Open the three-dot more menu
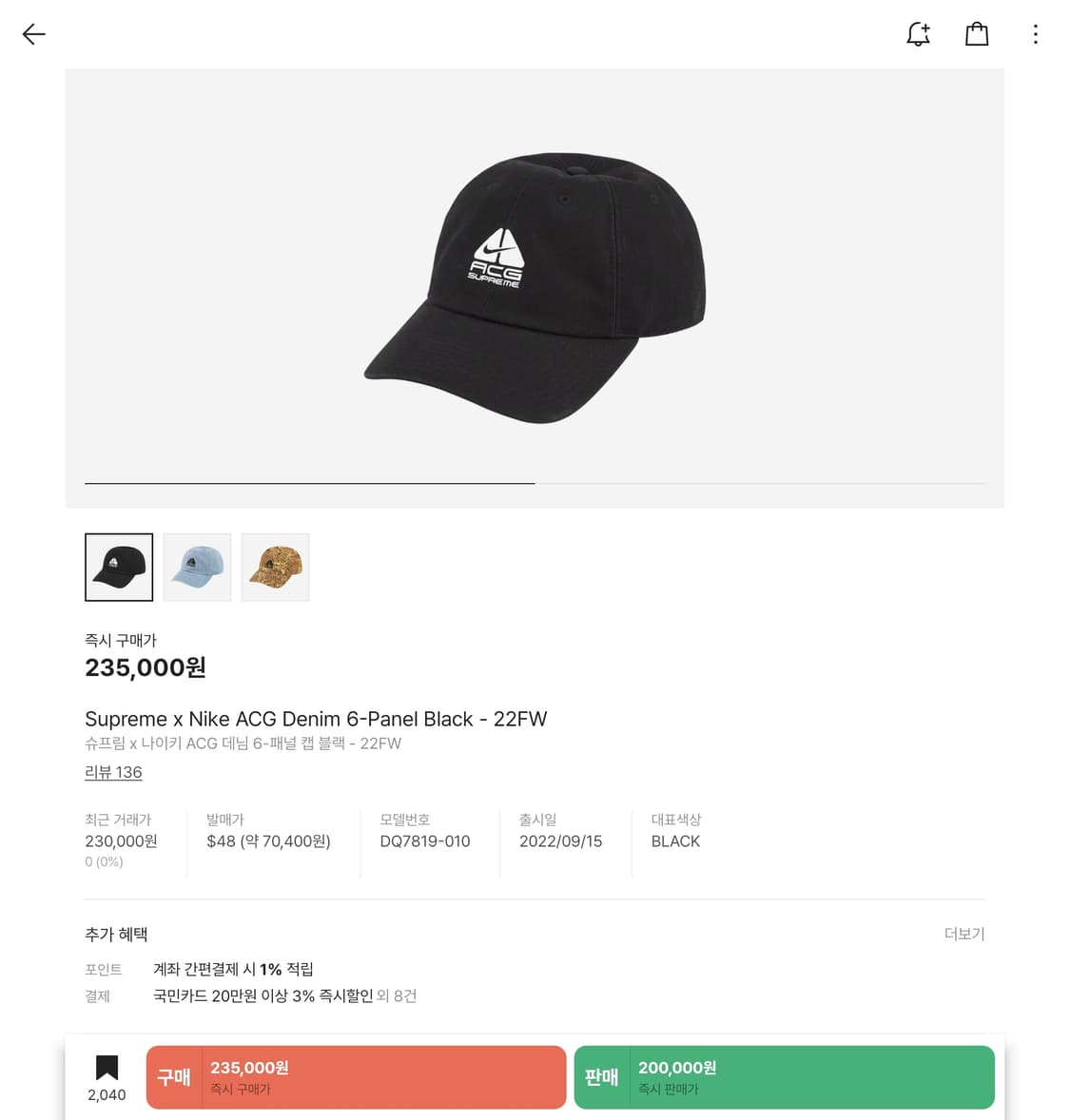Image resolution: width=1070 pixels, height=1120 pixels. click(1035, 35)
